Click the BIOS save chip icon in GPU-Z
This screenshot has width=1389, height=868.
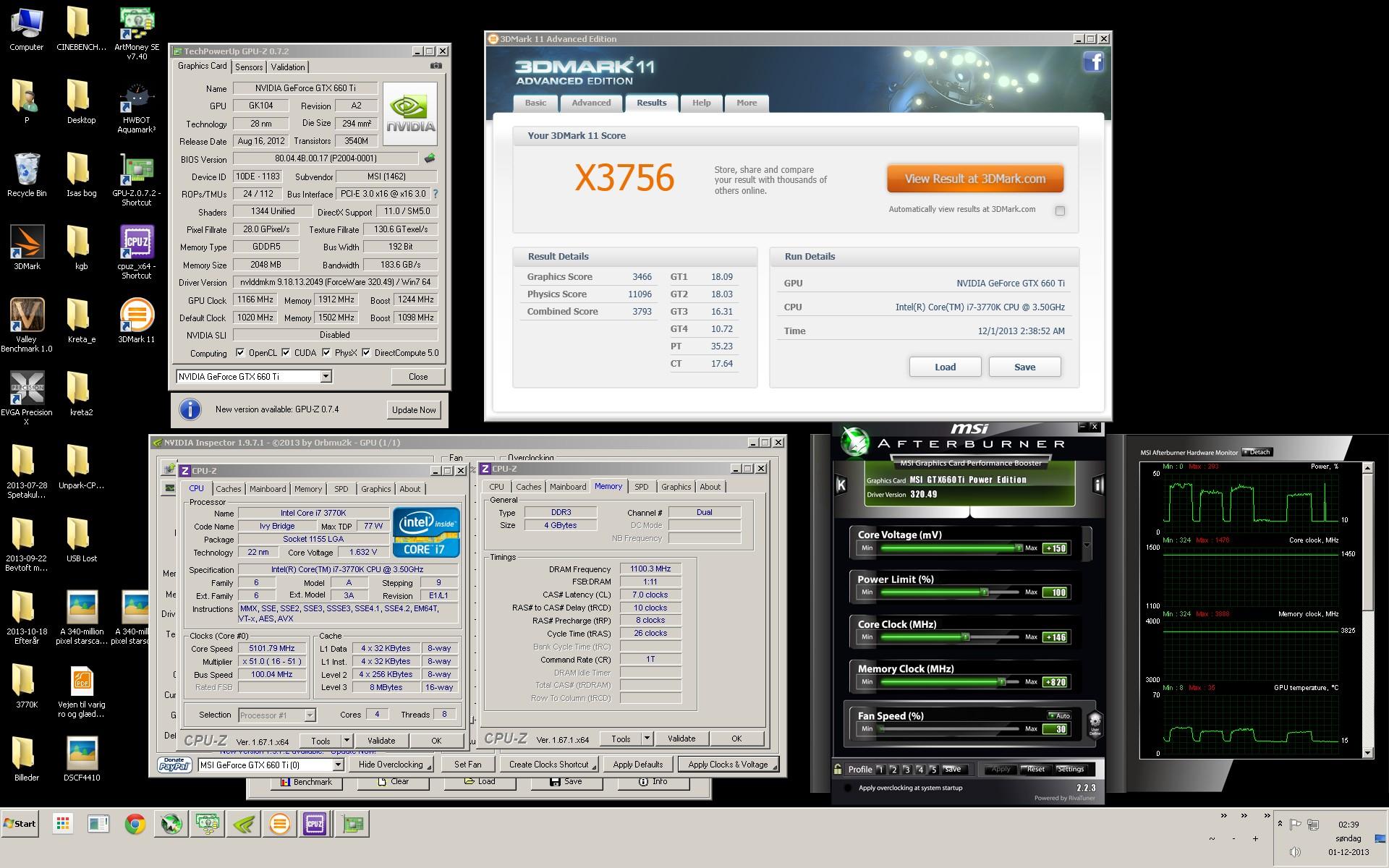430,158
